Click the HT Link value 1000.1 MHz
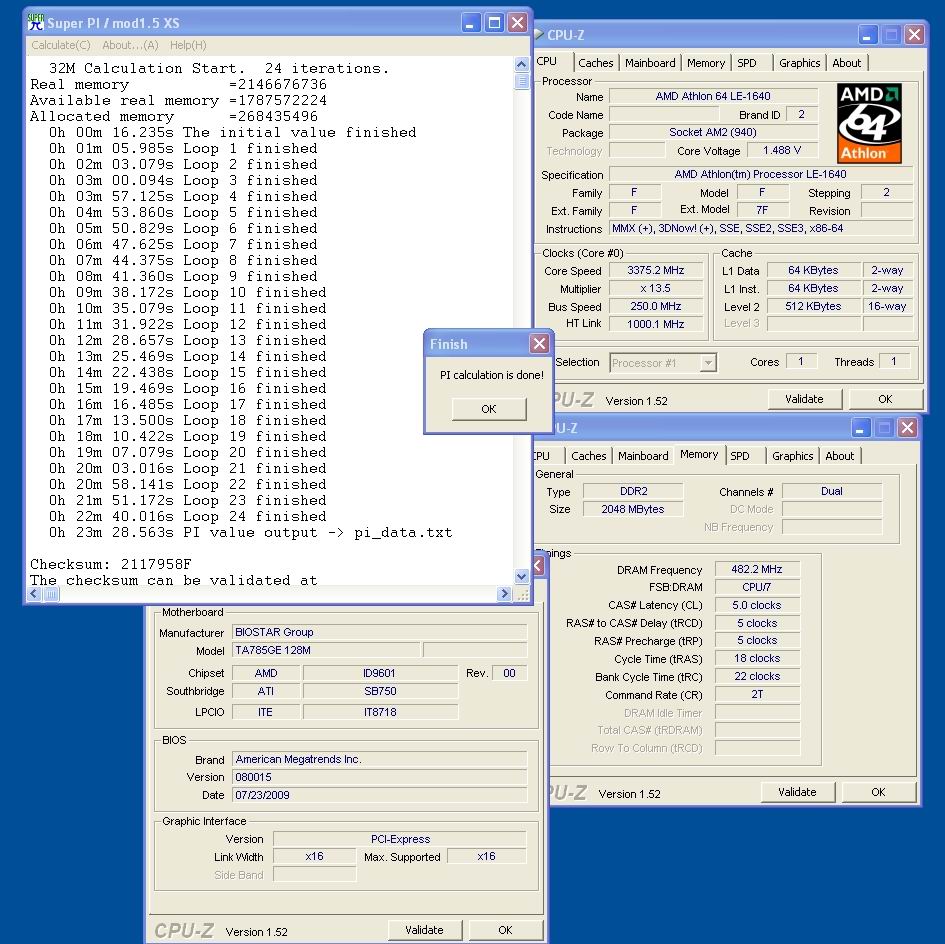This screenshot has width=945, height=944. [656, 324]
